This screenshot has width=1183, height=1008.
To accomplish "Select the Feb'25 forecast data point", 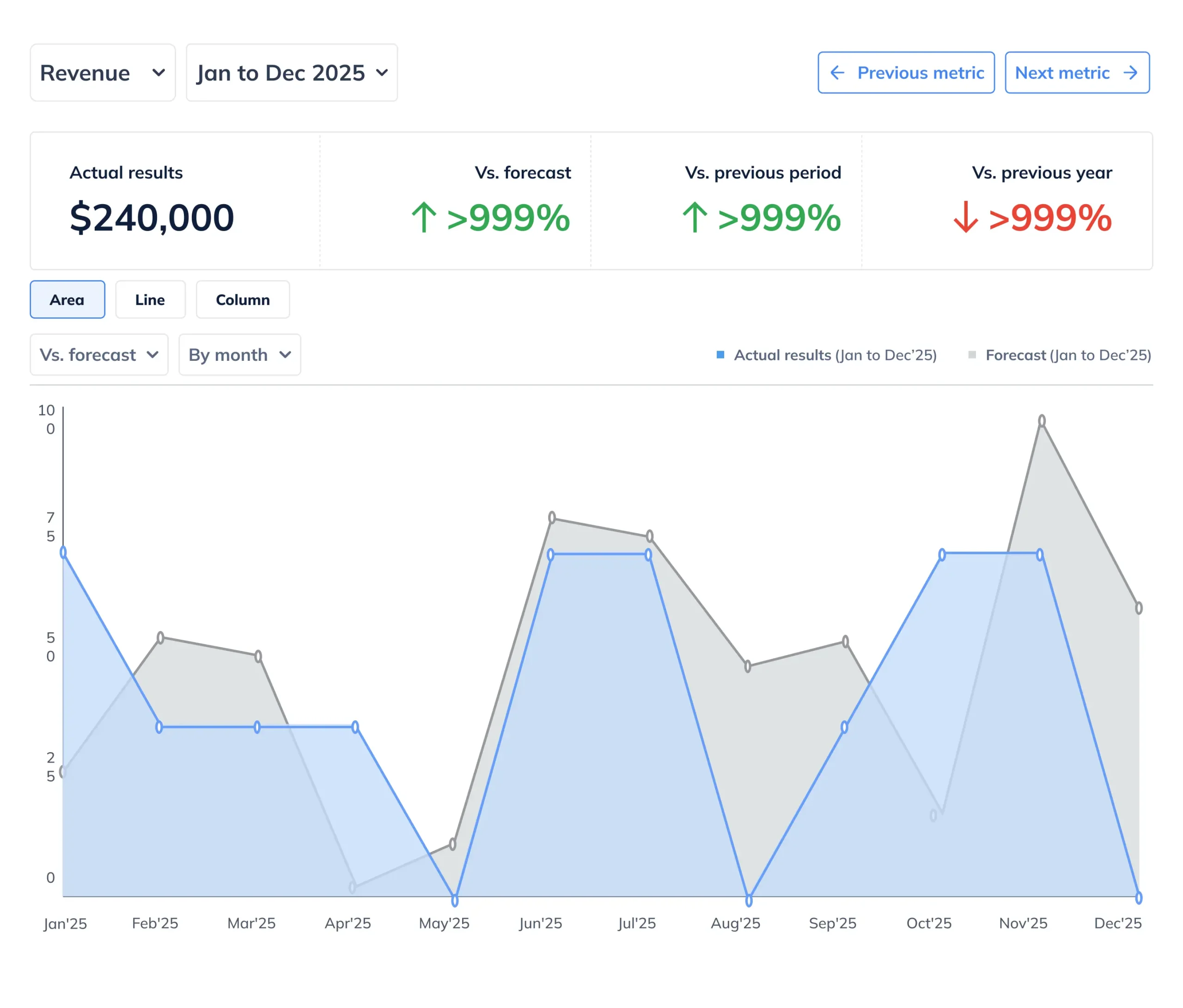I will pos(160,638).
